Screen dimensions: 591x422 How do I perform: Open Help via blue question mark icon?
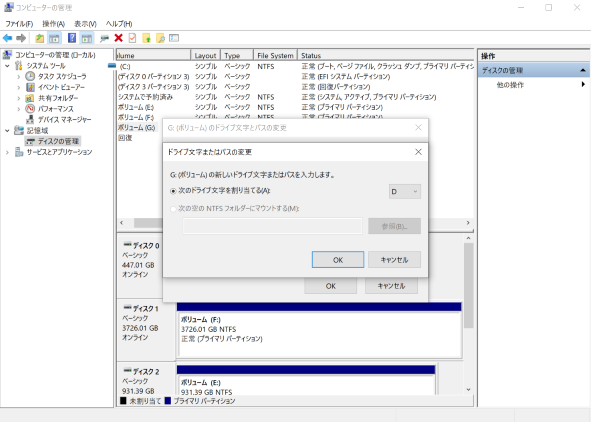[72, 38]
